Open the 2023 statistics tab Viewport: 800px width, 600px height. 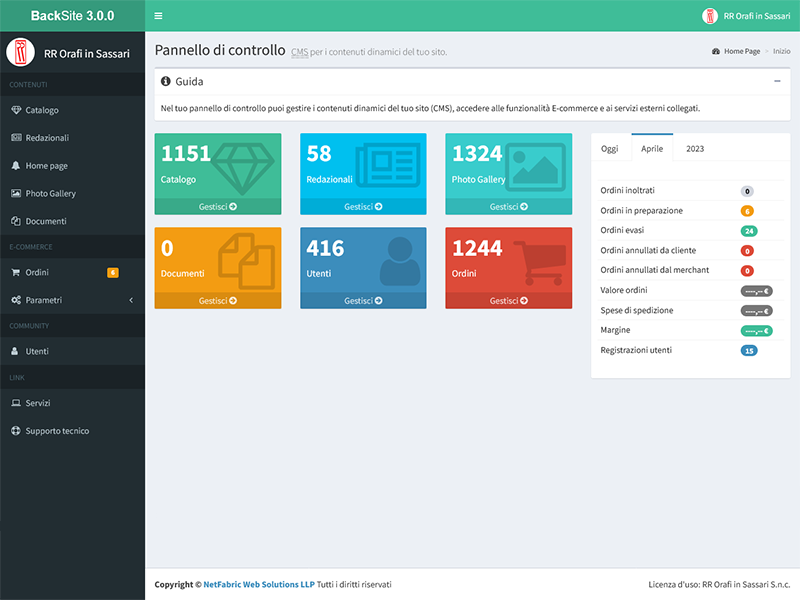(695, 148)
